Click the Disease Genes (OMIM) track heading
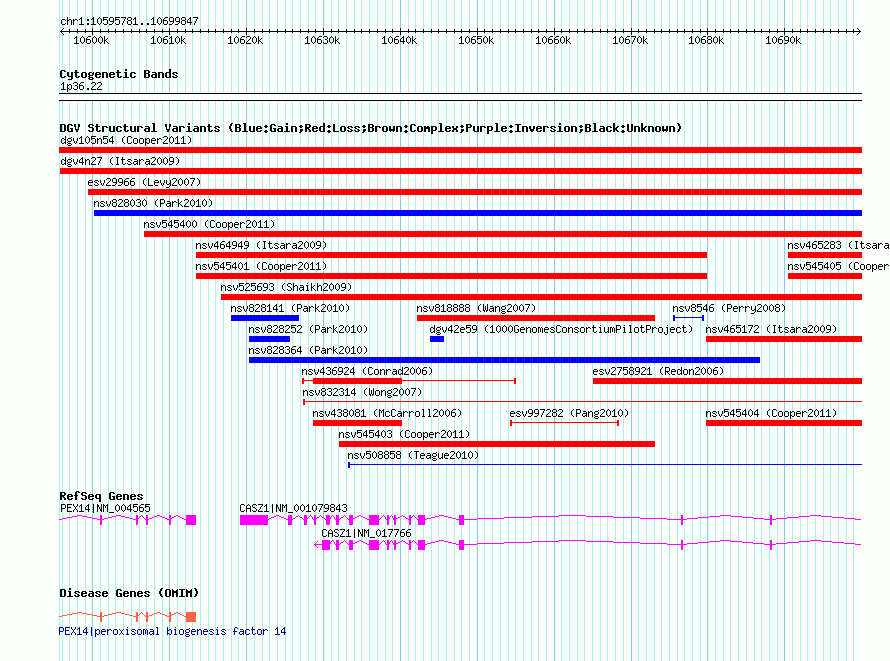The height and width of the screenshot is (661, 890). coord(129,593)
